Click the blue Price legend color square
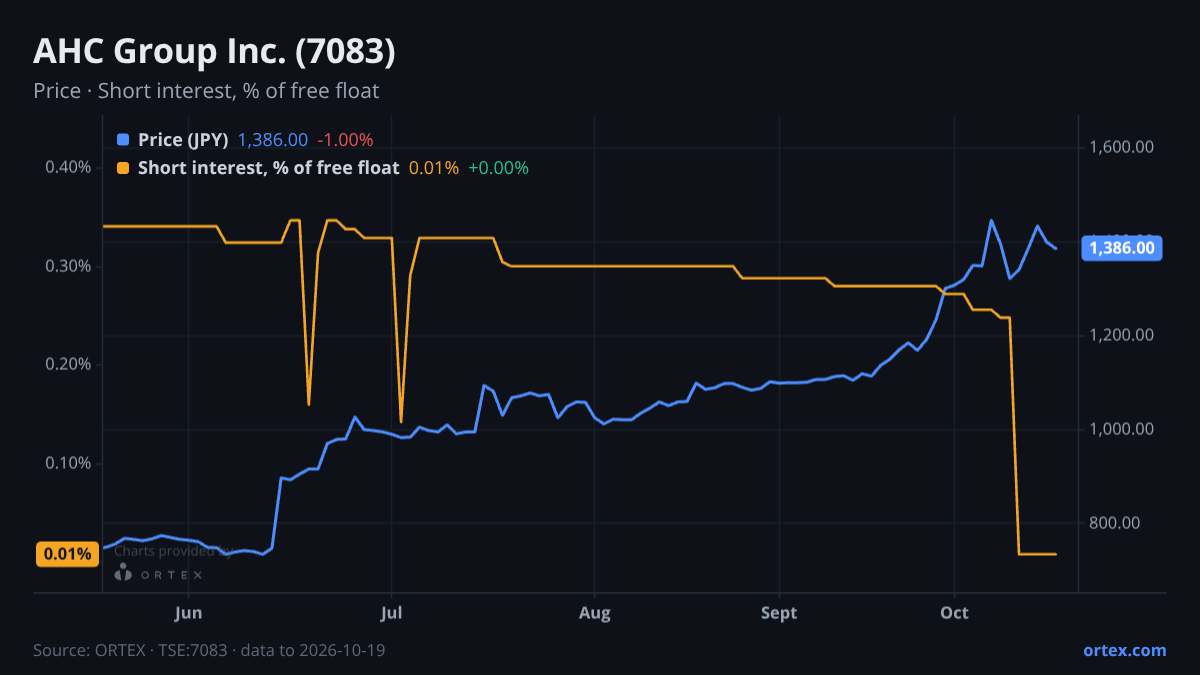The height and width of the screenshot is (675, 1200). pos(123,140)
